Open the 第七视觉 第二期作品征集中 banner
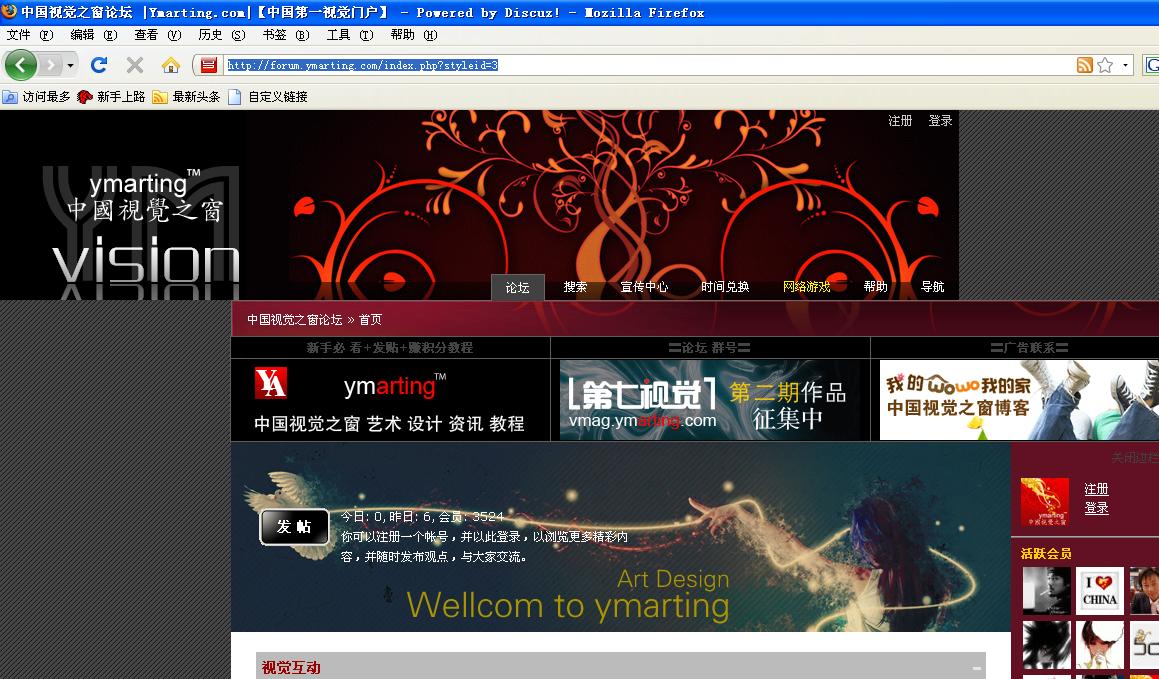Image resolution: width=1159 pixels, height=679 pixels. pos(709,400)
